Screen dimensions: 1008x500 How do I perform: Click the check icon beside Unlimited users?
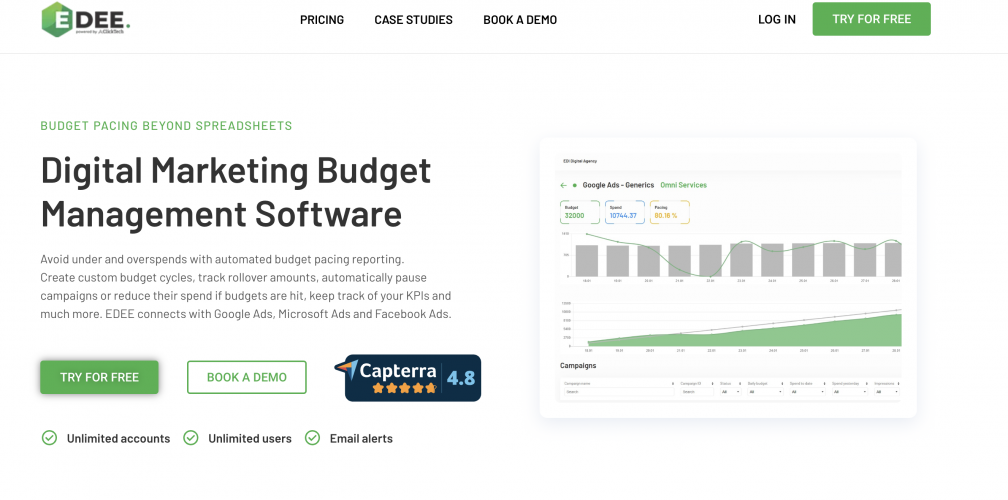(x=191, y=438)
